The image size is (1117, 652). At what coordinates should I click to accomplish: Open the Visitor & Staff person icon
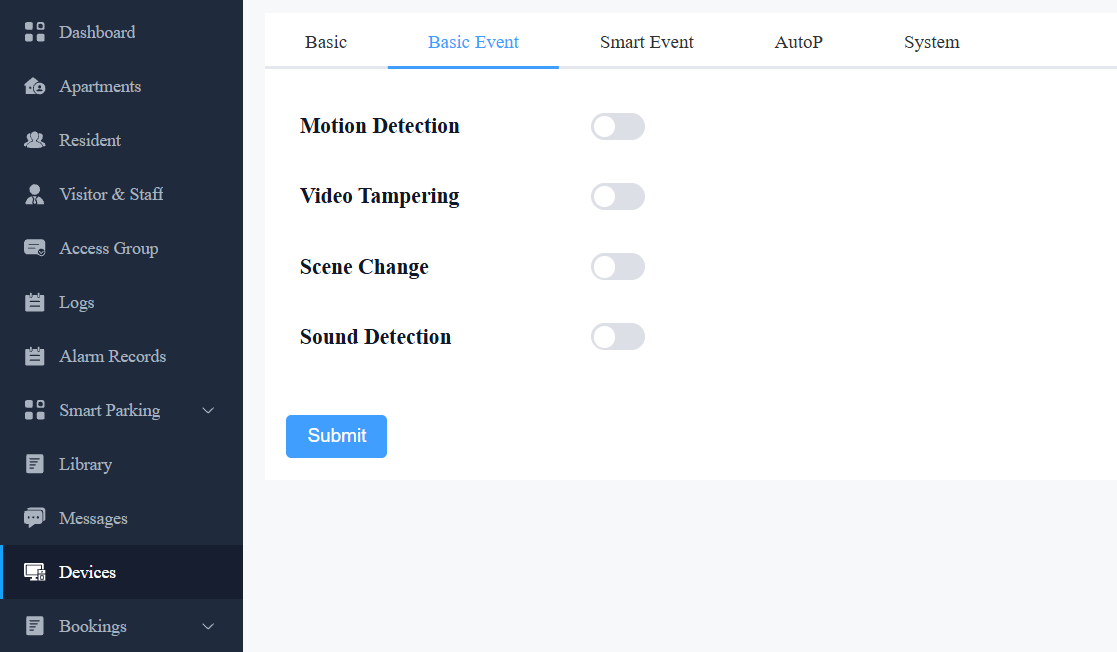34,194
